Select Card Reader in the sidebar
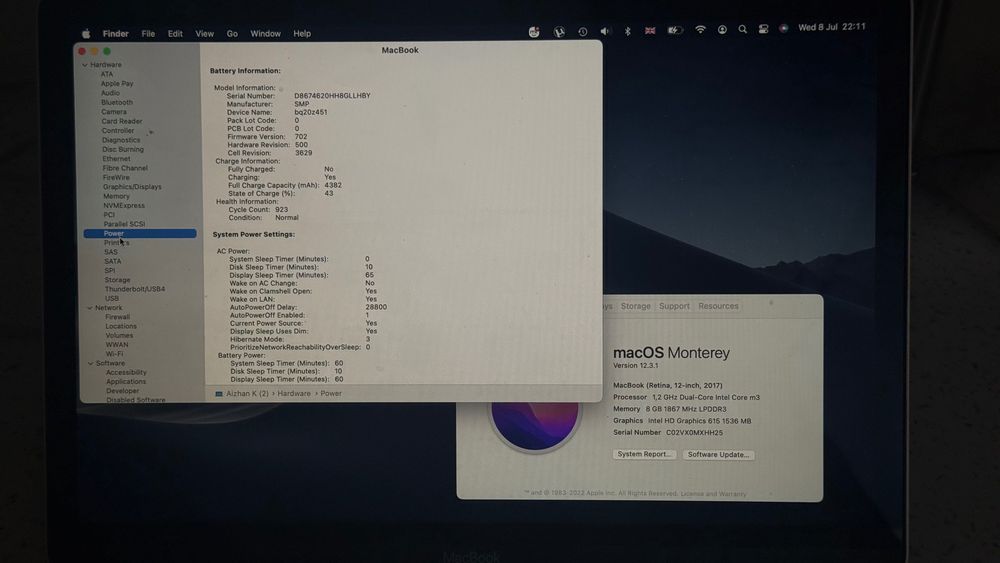This screenshot has width=1000, height=563. (x=122, y=121)
